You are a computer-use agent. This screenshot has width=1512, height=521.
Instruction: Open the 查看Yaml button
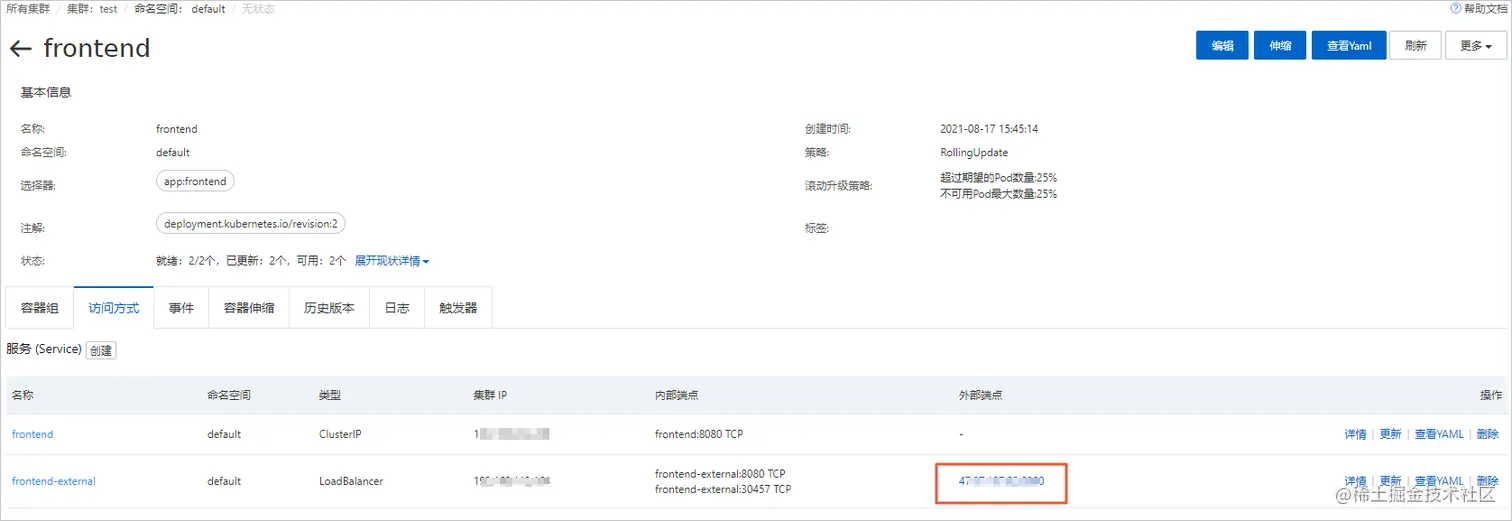pyautogui.click(x=1348, y=46)
